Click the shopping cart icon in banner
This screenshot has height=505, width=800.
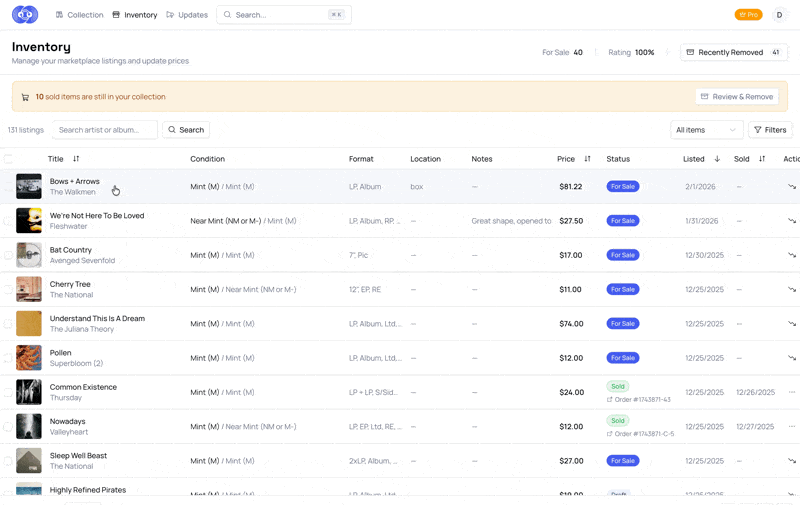tap(25, 97)
